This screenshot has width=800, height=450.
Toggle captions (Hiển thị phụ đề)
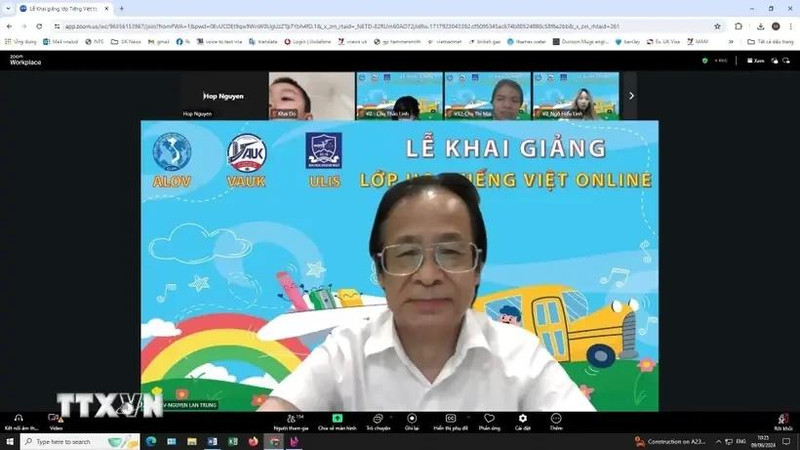(x=451, y=422)
